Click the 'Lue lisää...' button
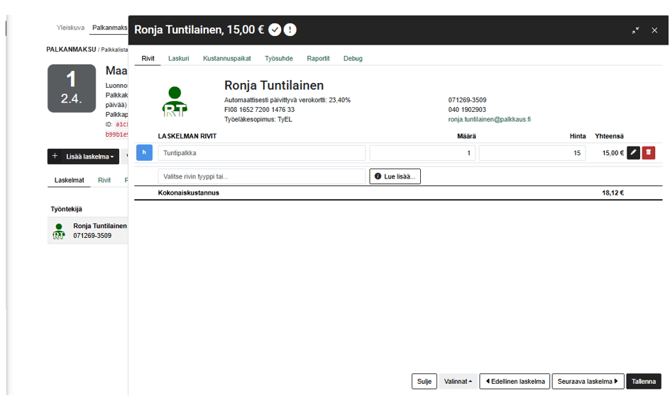The height and width of the screenshot is (398, 670). (395, 176)
